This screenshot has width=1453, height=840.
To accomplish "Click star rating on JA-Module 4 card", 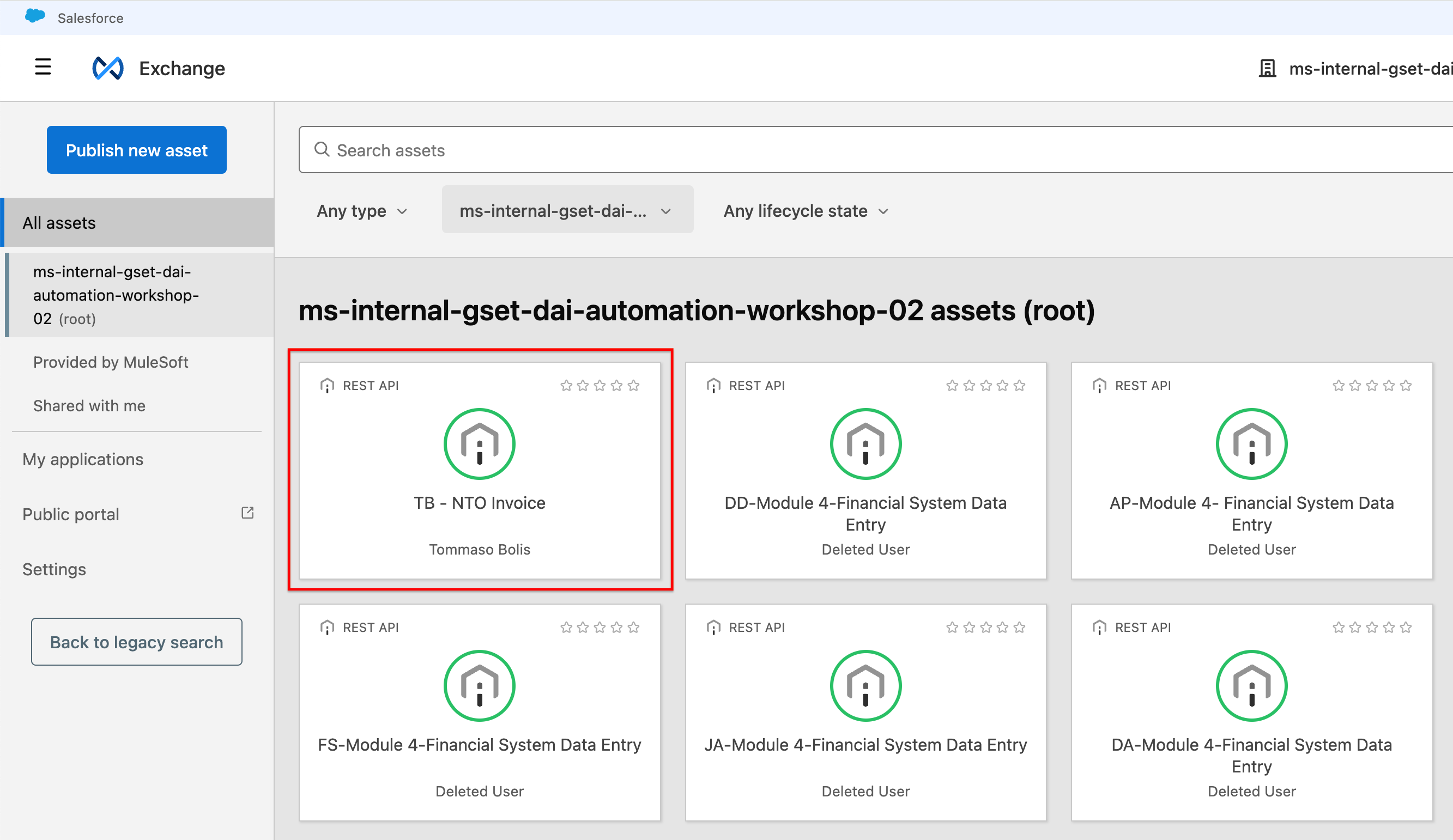I will pyautogui.click(x=985, y=628).
